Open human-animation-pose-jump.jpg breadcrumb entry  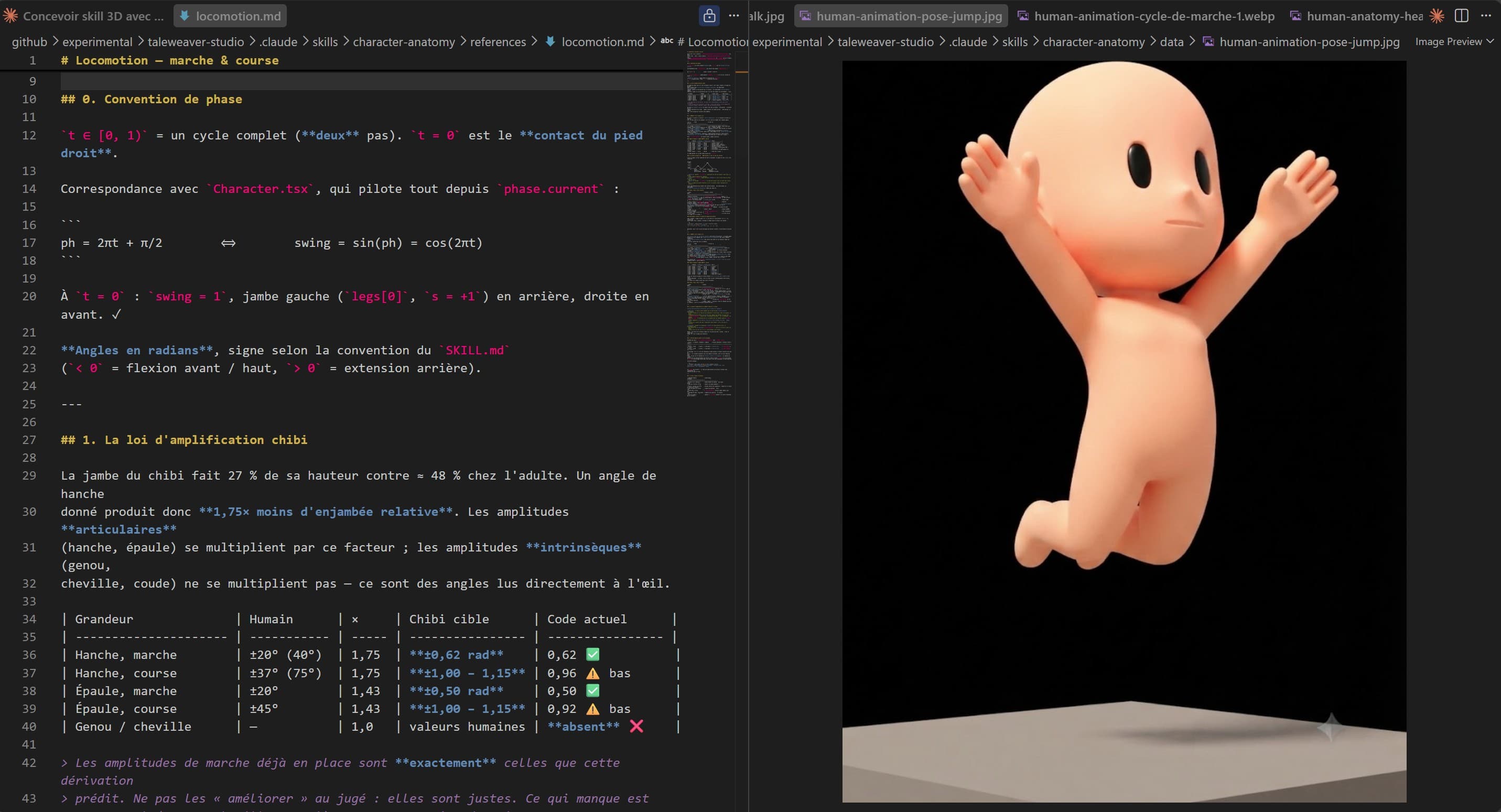tap(1301, 42)
